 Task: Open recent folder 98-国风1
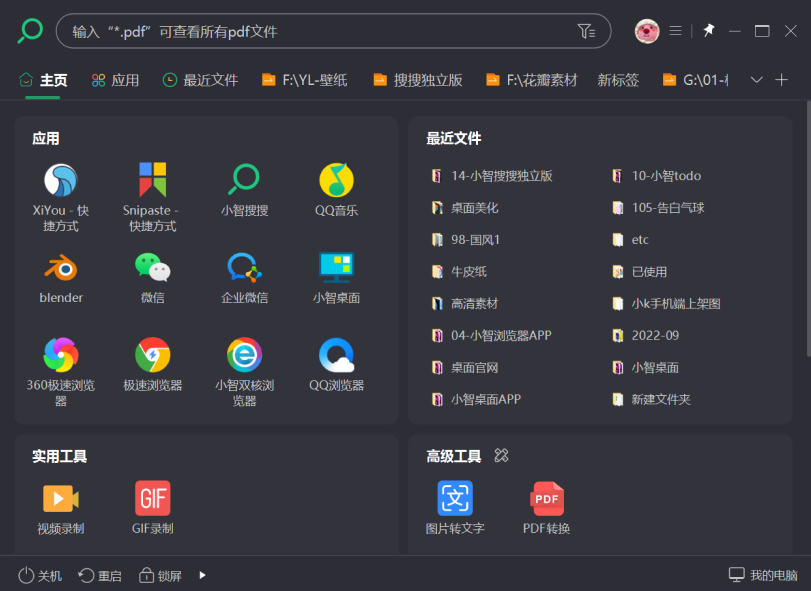pos(465,240)
